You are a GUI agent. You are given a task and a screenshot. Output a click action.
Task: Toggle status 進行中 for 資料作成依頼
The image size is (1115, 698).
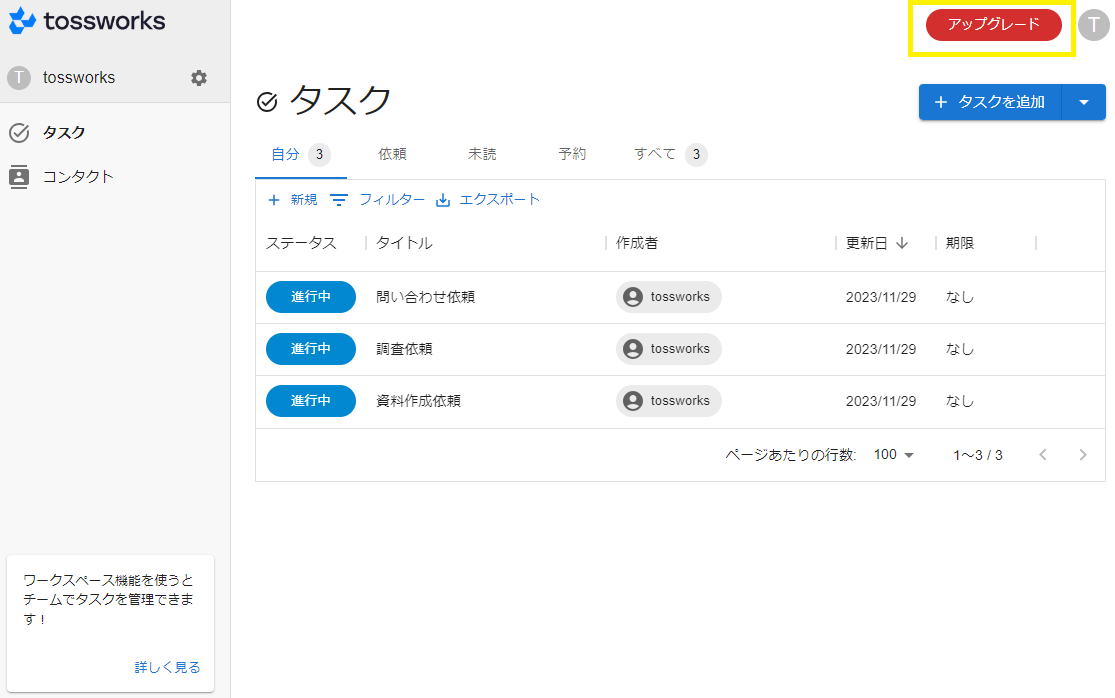pos(311,401)
